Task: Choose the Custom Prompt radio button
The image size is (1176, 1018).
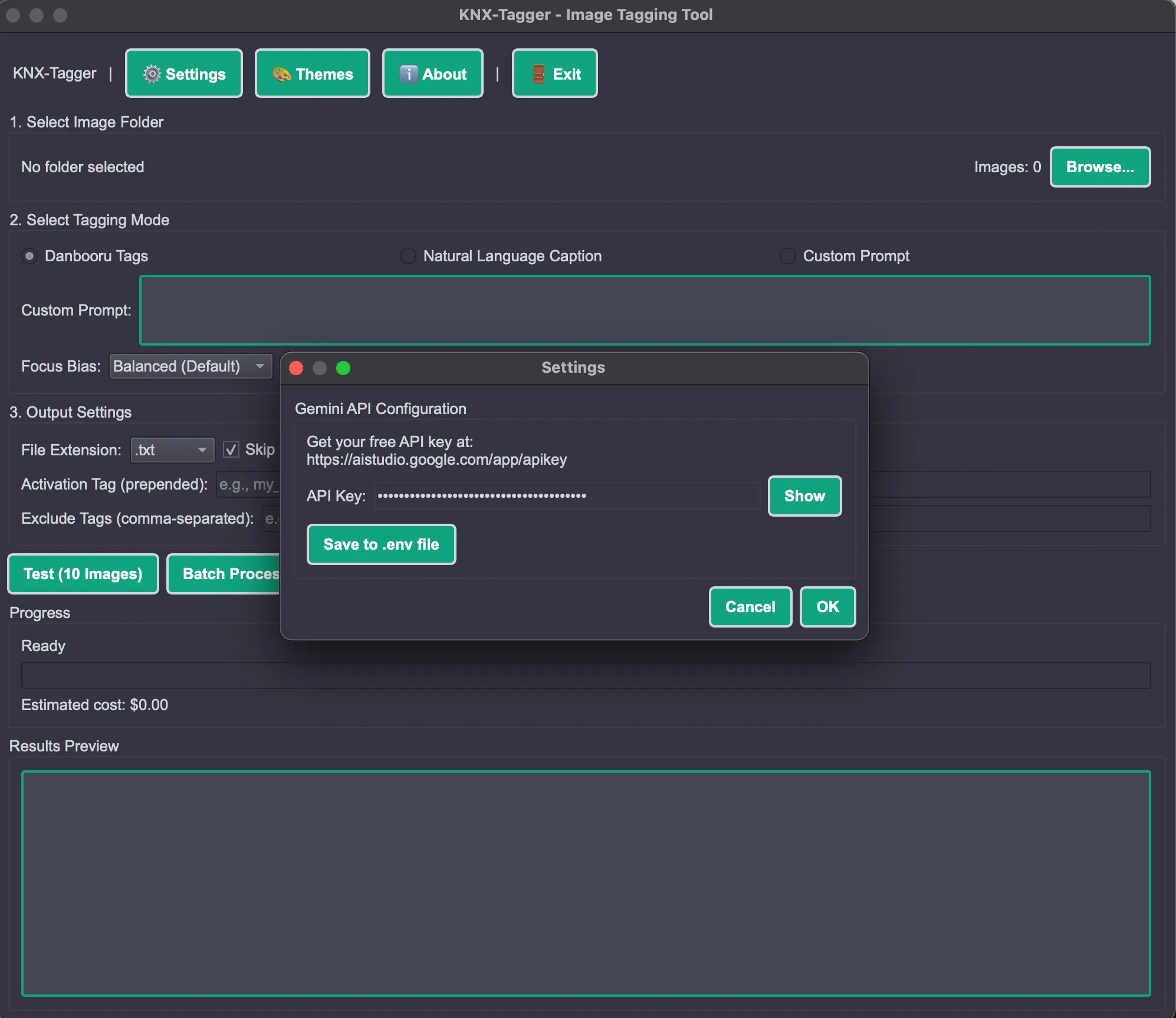Action: [x=787, y=256]
